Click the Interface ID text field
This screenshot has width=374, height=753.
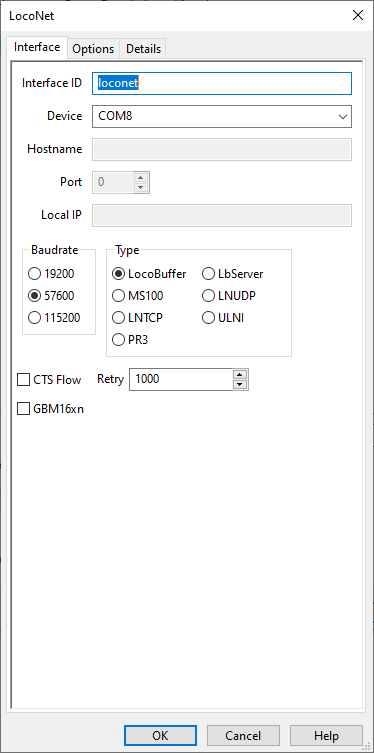222,83
